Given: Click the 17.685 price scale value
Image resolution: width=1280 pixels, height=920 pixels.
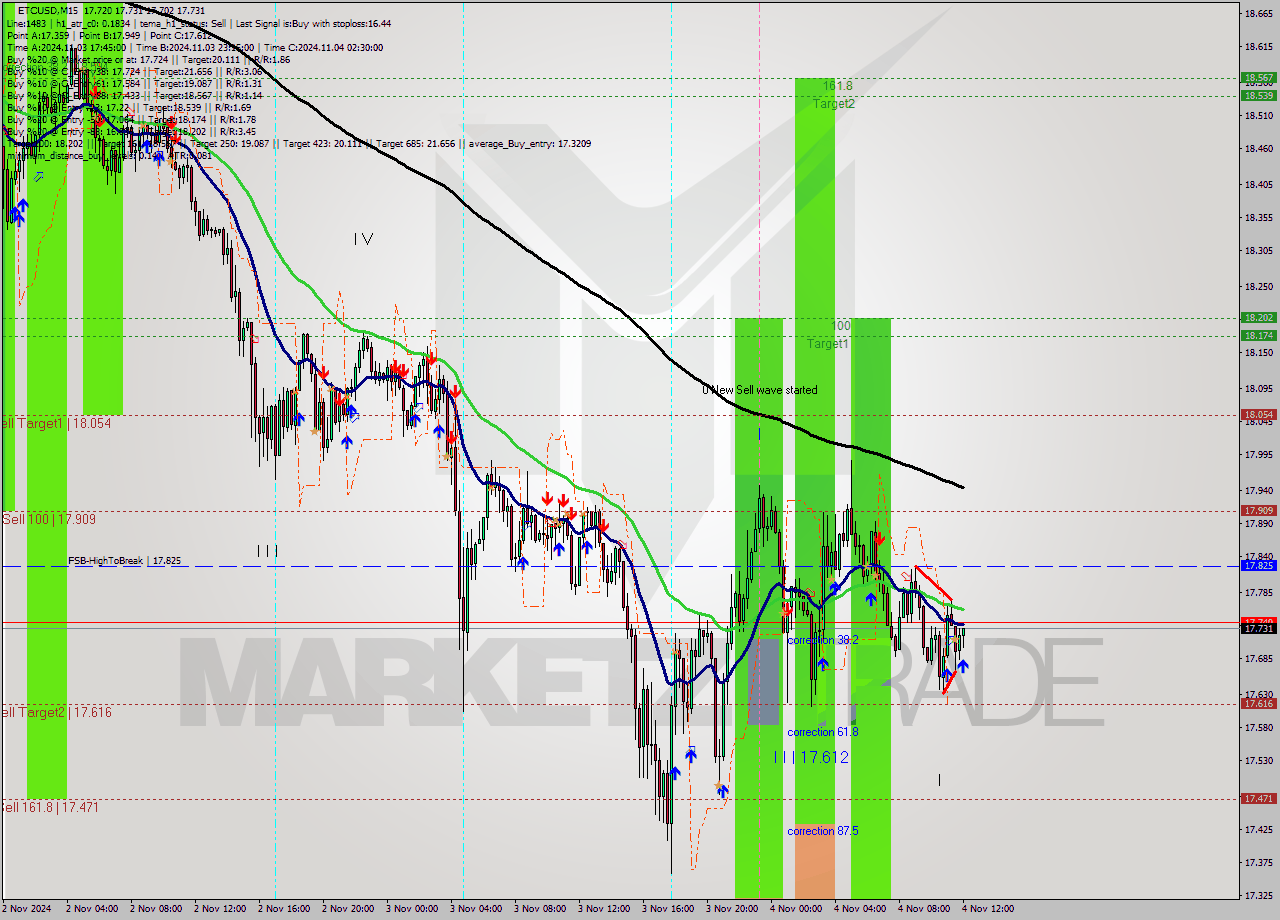Looking at the screenshot, I should point(1258,658).
